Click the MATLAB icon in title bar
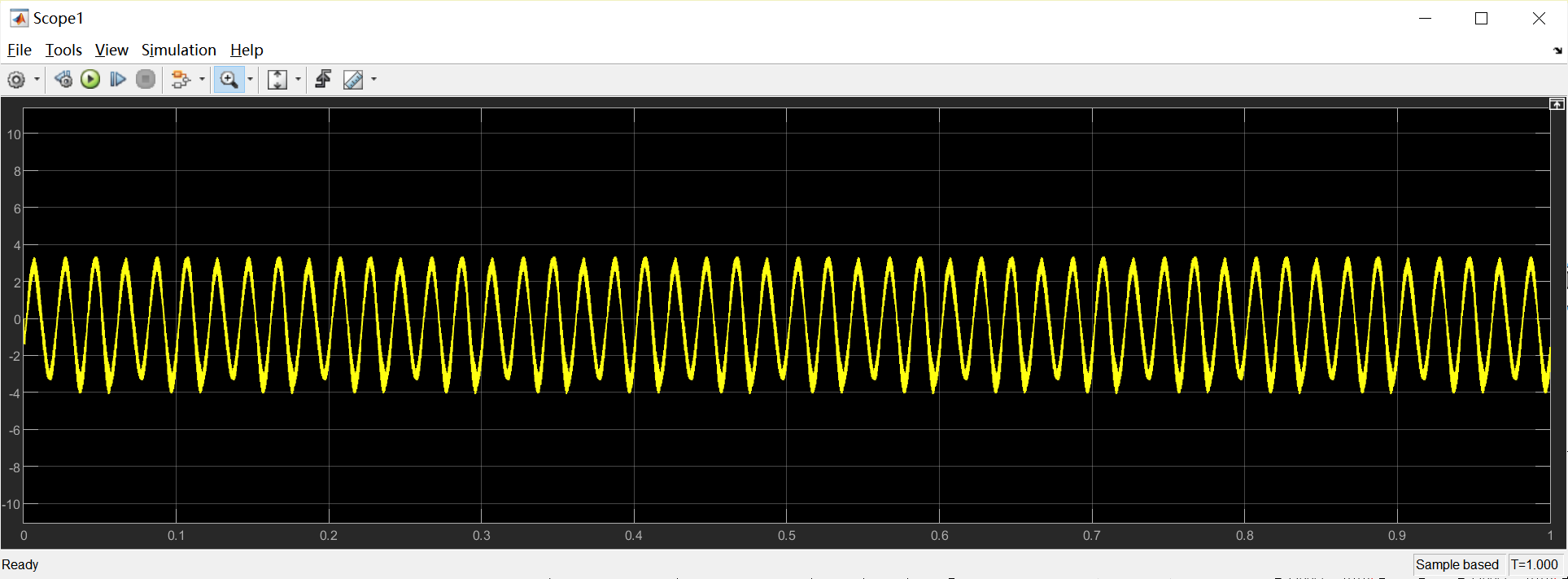This screenshot has height=579, width=1568. (18, 18)
